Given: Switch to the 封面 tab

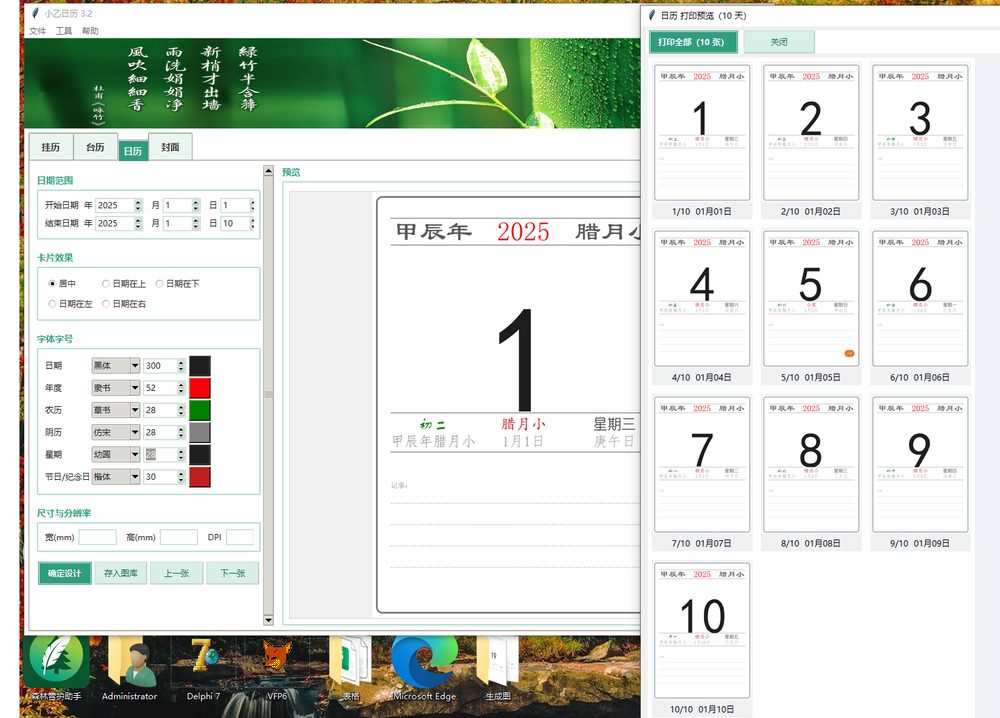Looking at the screenshot, I should tap(170, 147).
